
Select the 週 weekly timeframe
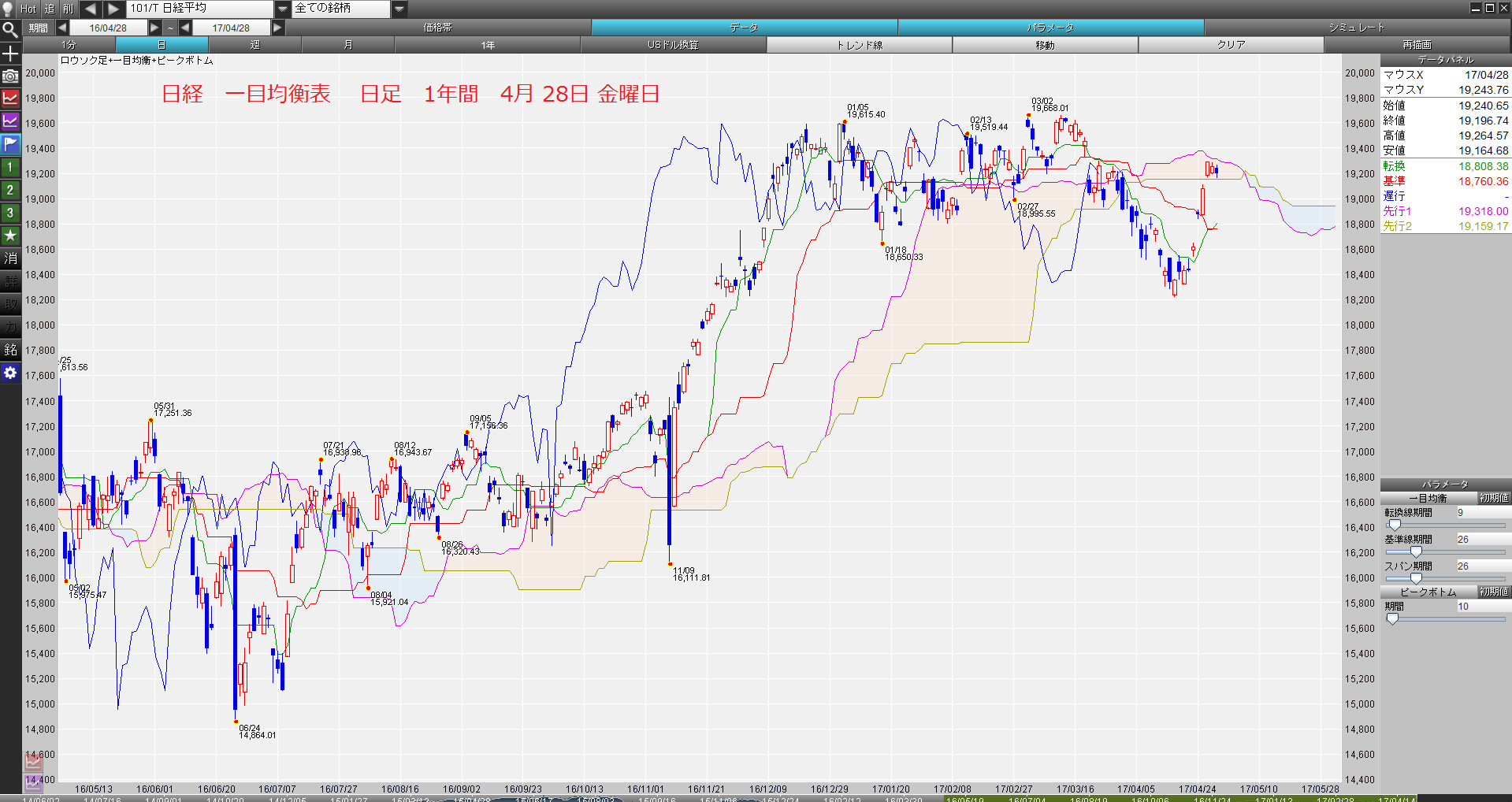pos(254,45)
